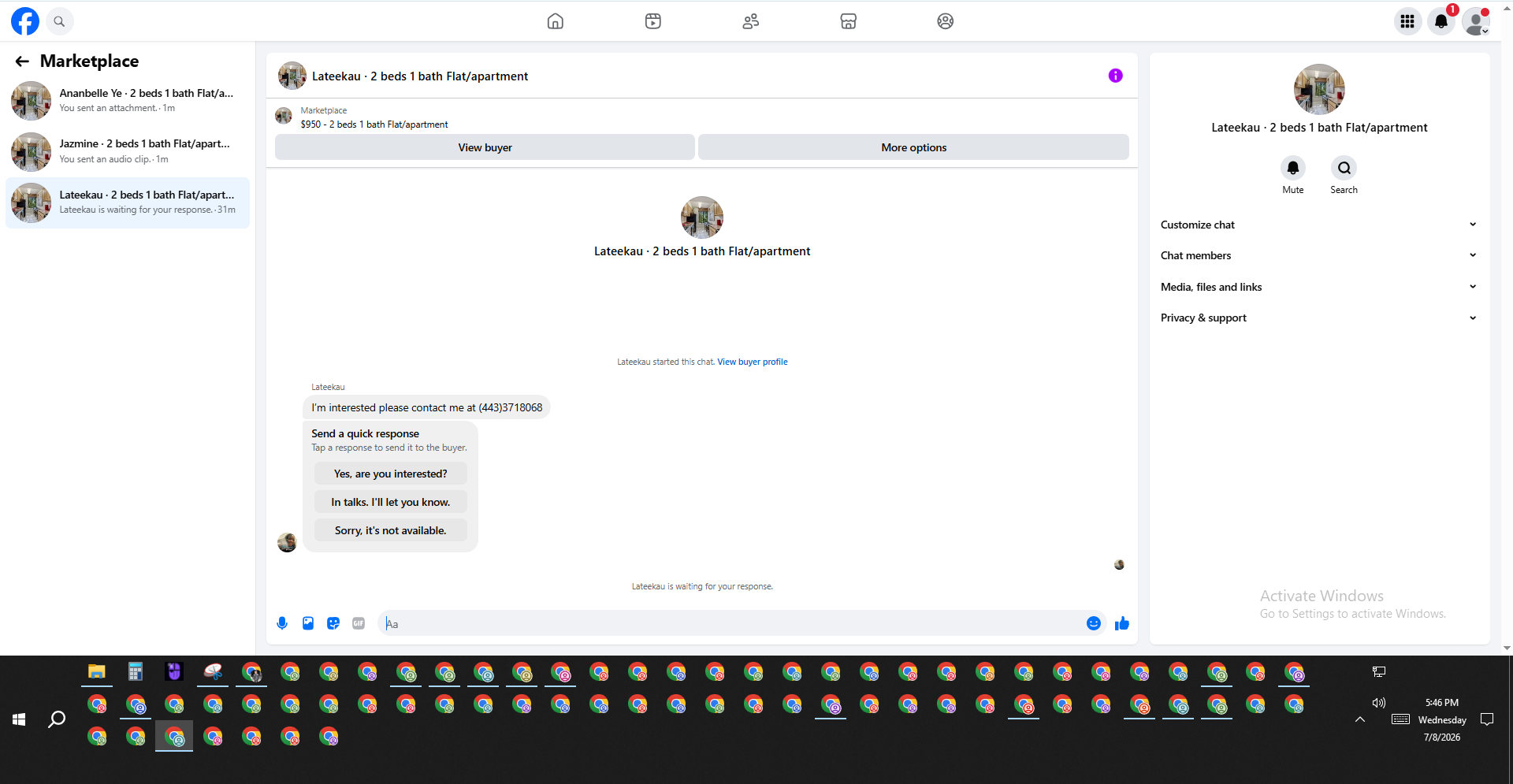This screenshot has width=1513, height=784.
Task: Go back using the Marketplace arrow
Action: coord(22,61)
